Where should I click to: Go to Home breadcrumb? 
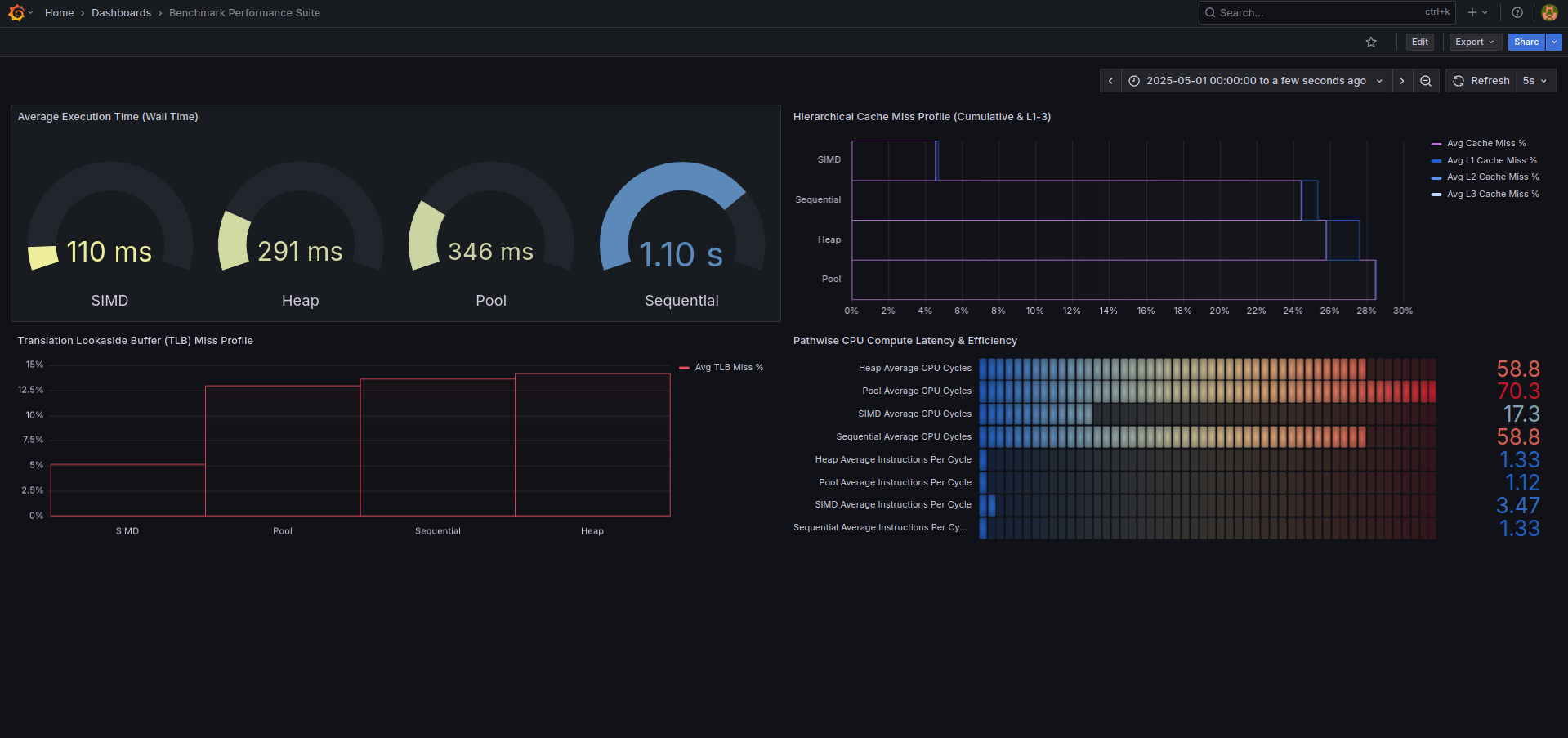[60, 13]
